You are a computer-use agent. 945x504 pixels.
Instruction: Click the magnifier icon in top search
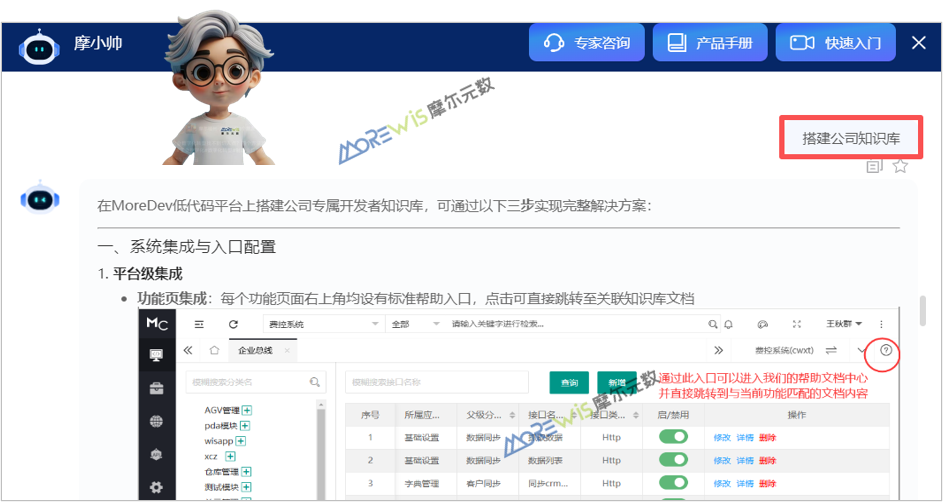pyautogui.click(x=713, y=324)
